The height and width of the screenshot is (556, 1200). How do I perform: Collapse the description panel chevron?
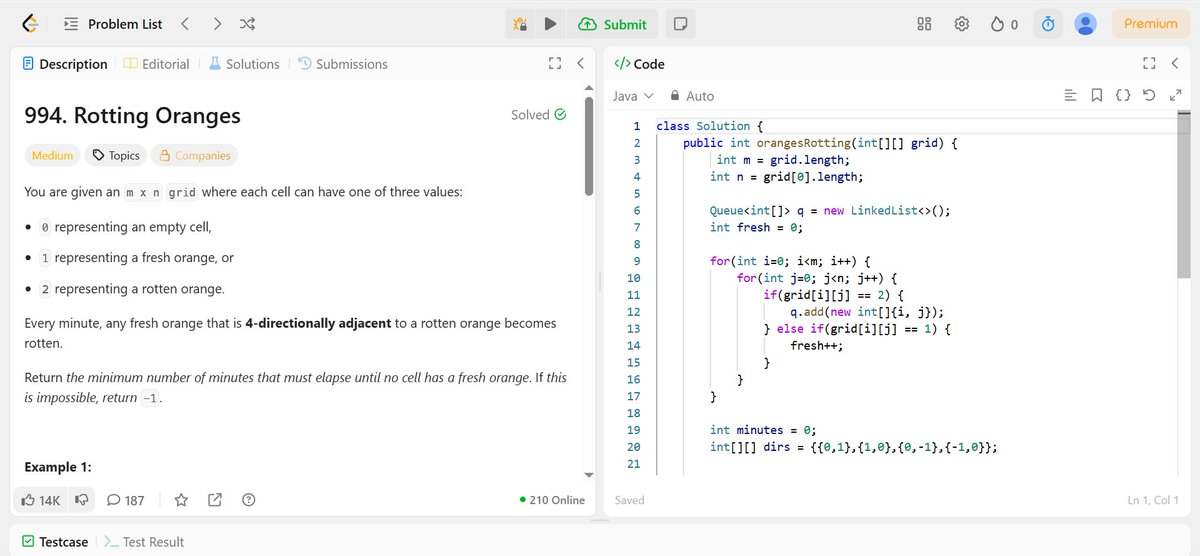pyautogui.click(x=580, y=64)
